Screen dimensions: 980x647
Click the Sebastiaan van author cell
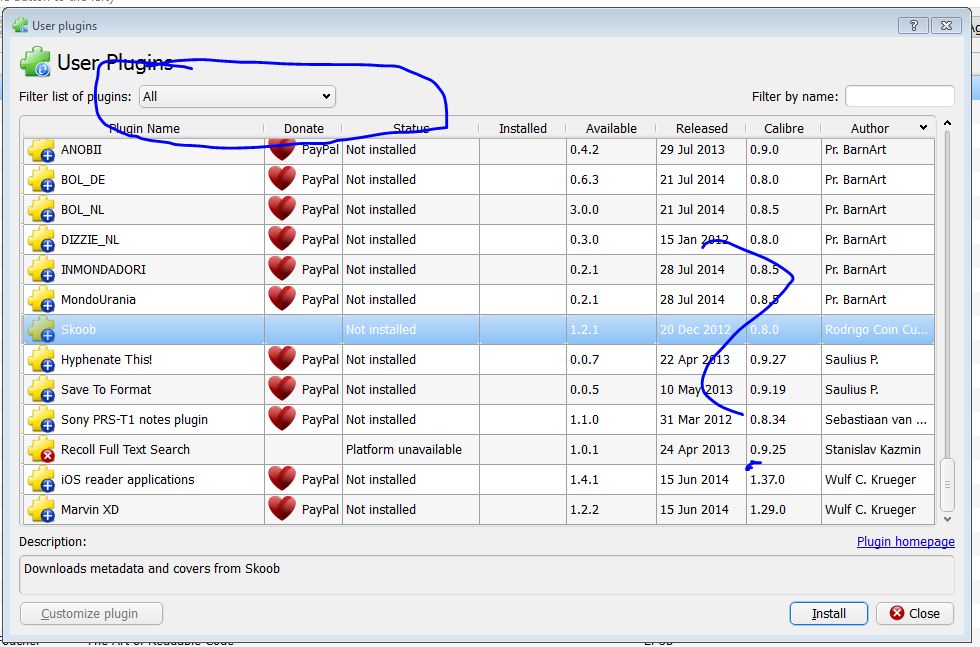(x=876, y=420)
